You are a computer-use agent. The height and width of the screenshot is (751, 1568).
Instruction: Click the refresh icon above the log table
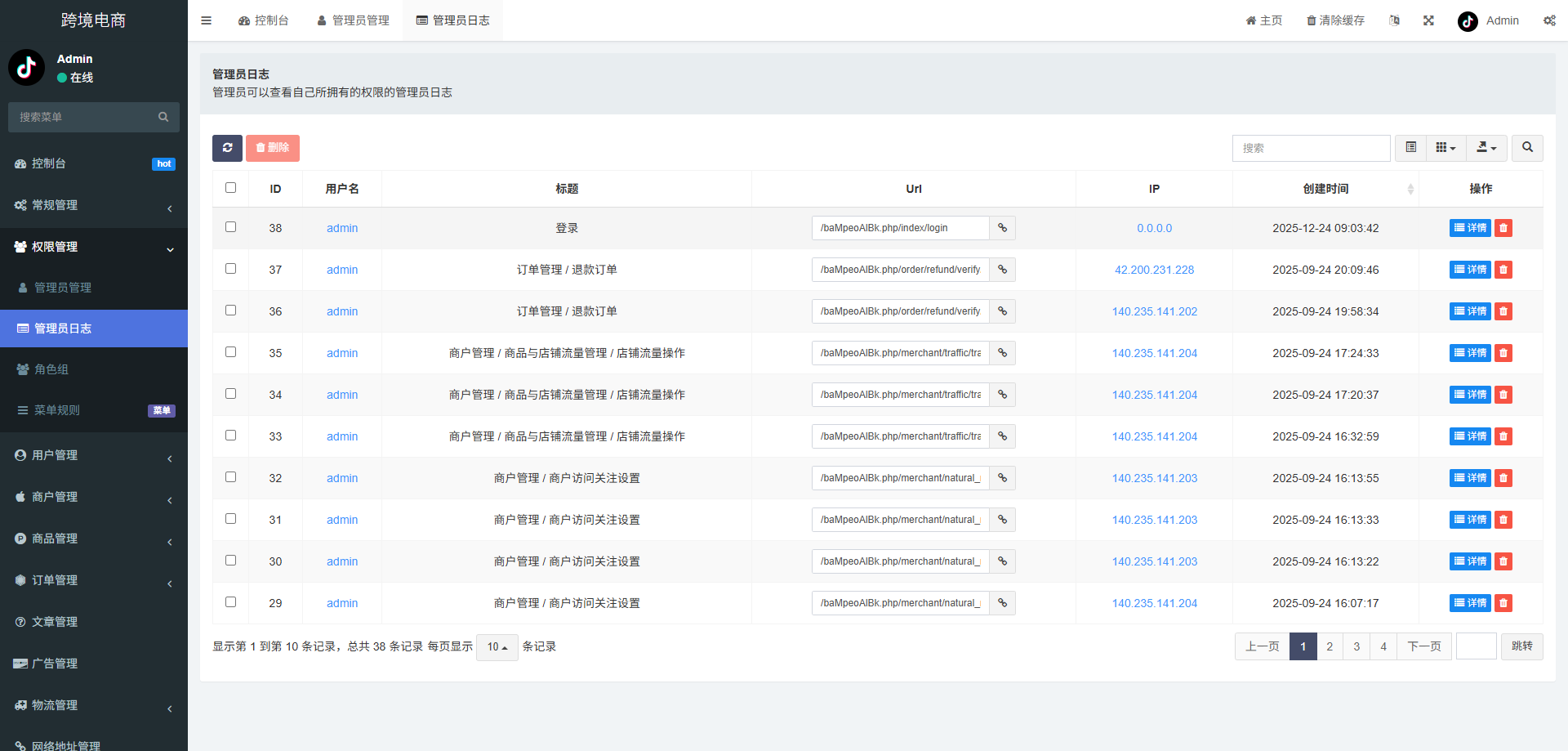(227, 148)
